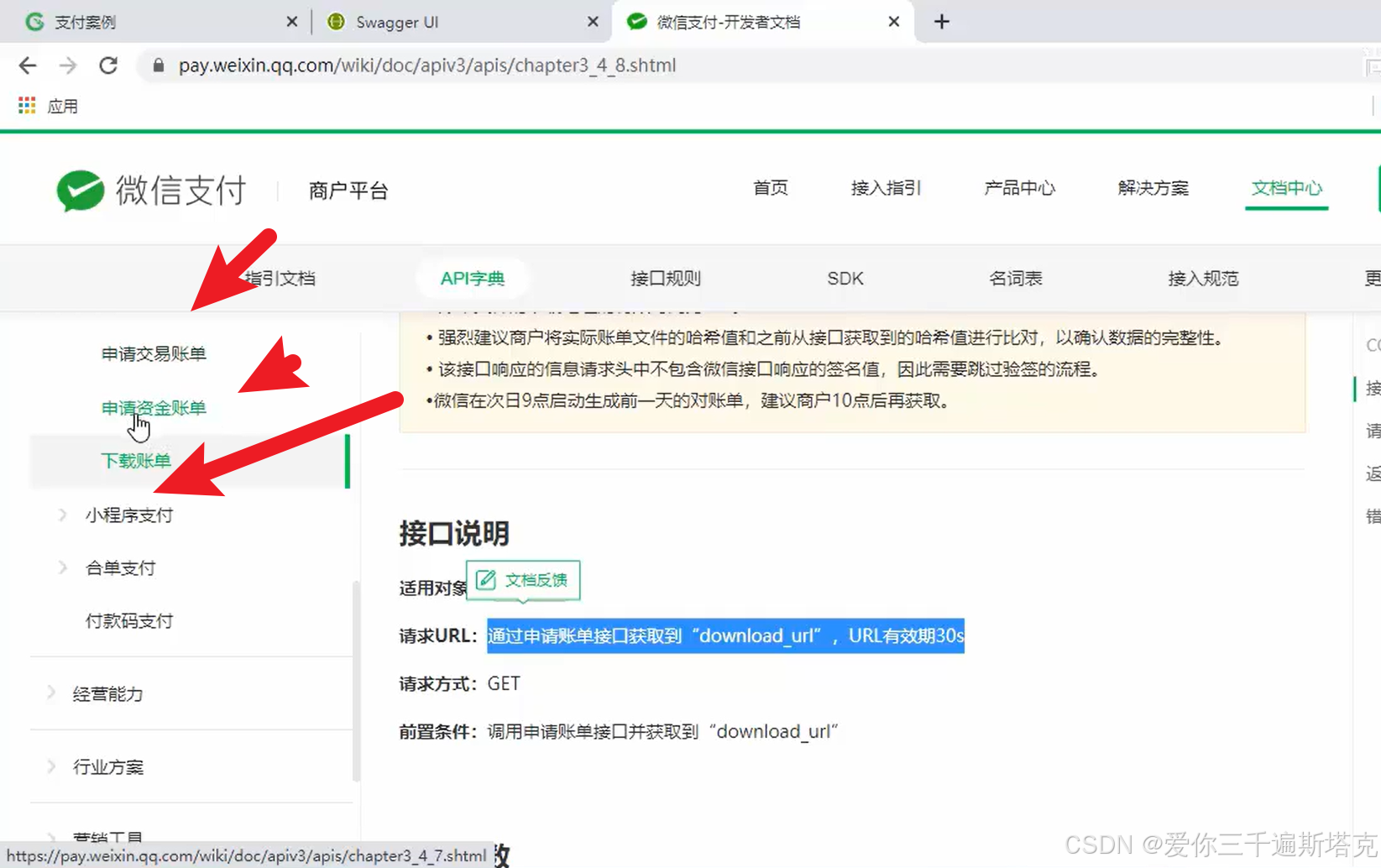The height and width of the screenshot is (868, 1381).
Task: Click the 前置条件 description text
Action: point(663,731)
